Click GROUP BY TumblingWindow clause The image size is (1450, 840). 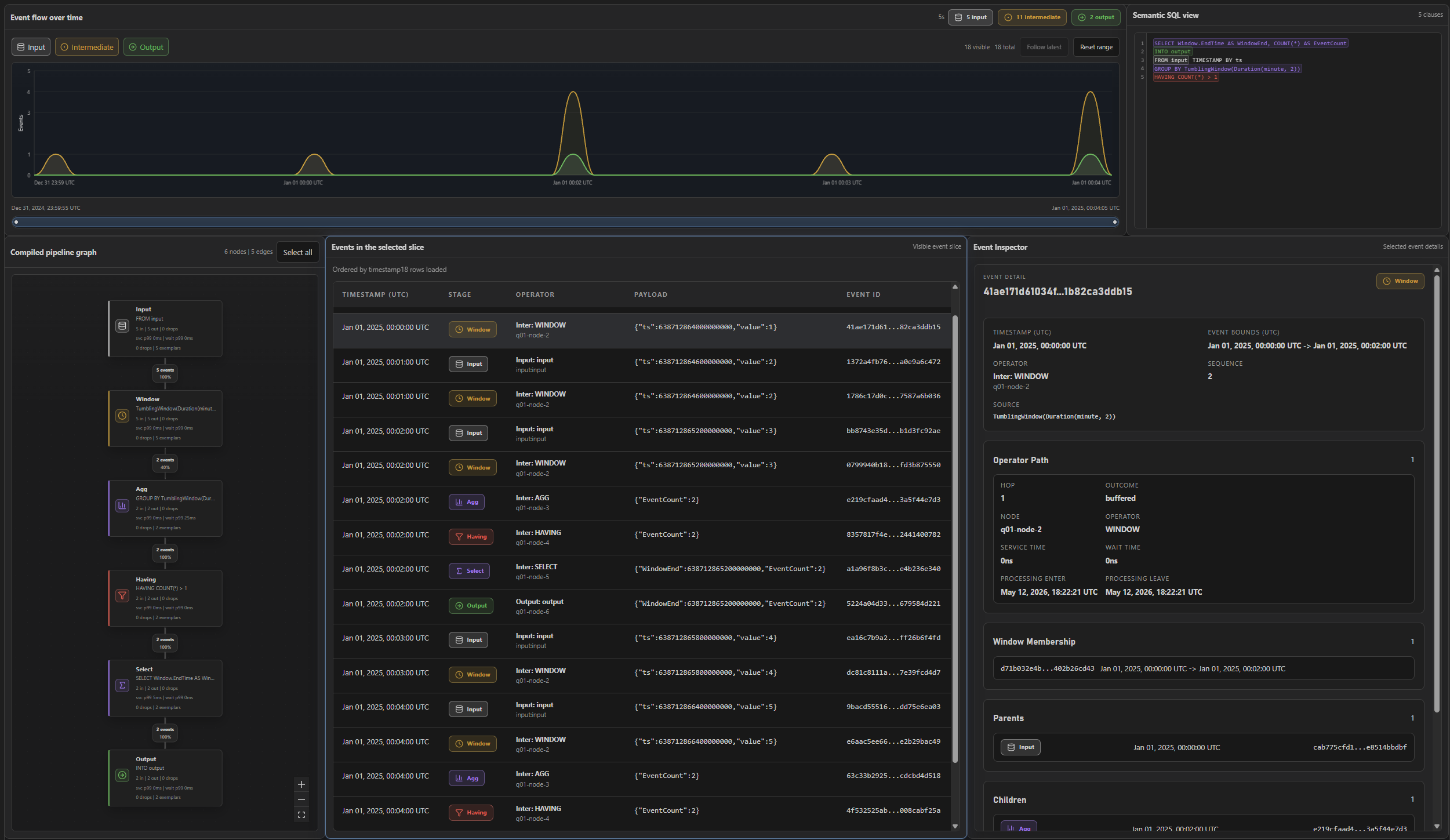1227,69
